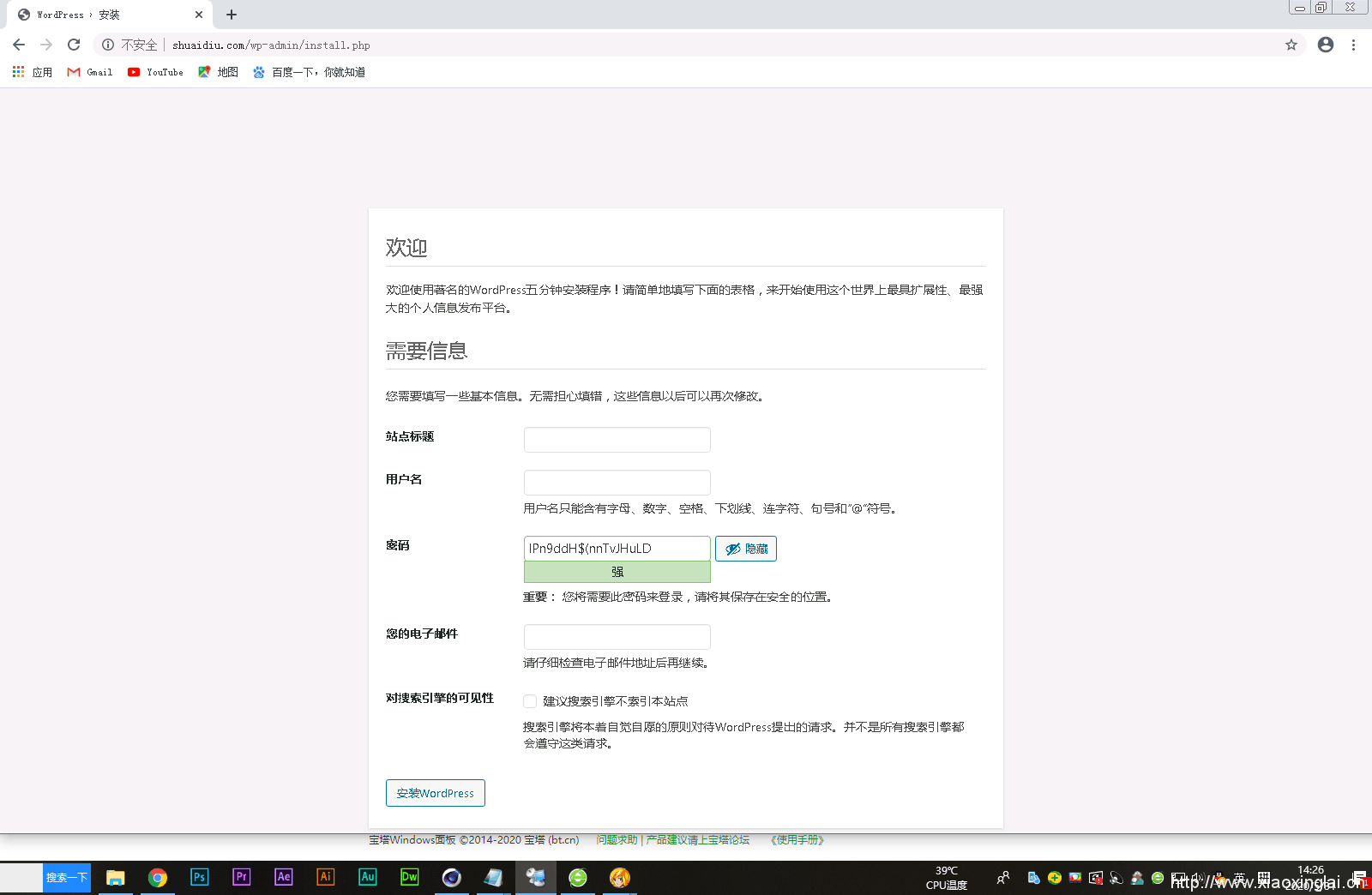Image resolution: width=1372 pixels, height=895 pixels.
Task: Launch Premiere Pro from the taskbar
Action: [242, 877]
